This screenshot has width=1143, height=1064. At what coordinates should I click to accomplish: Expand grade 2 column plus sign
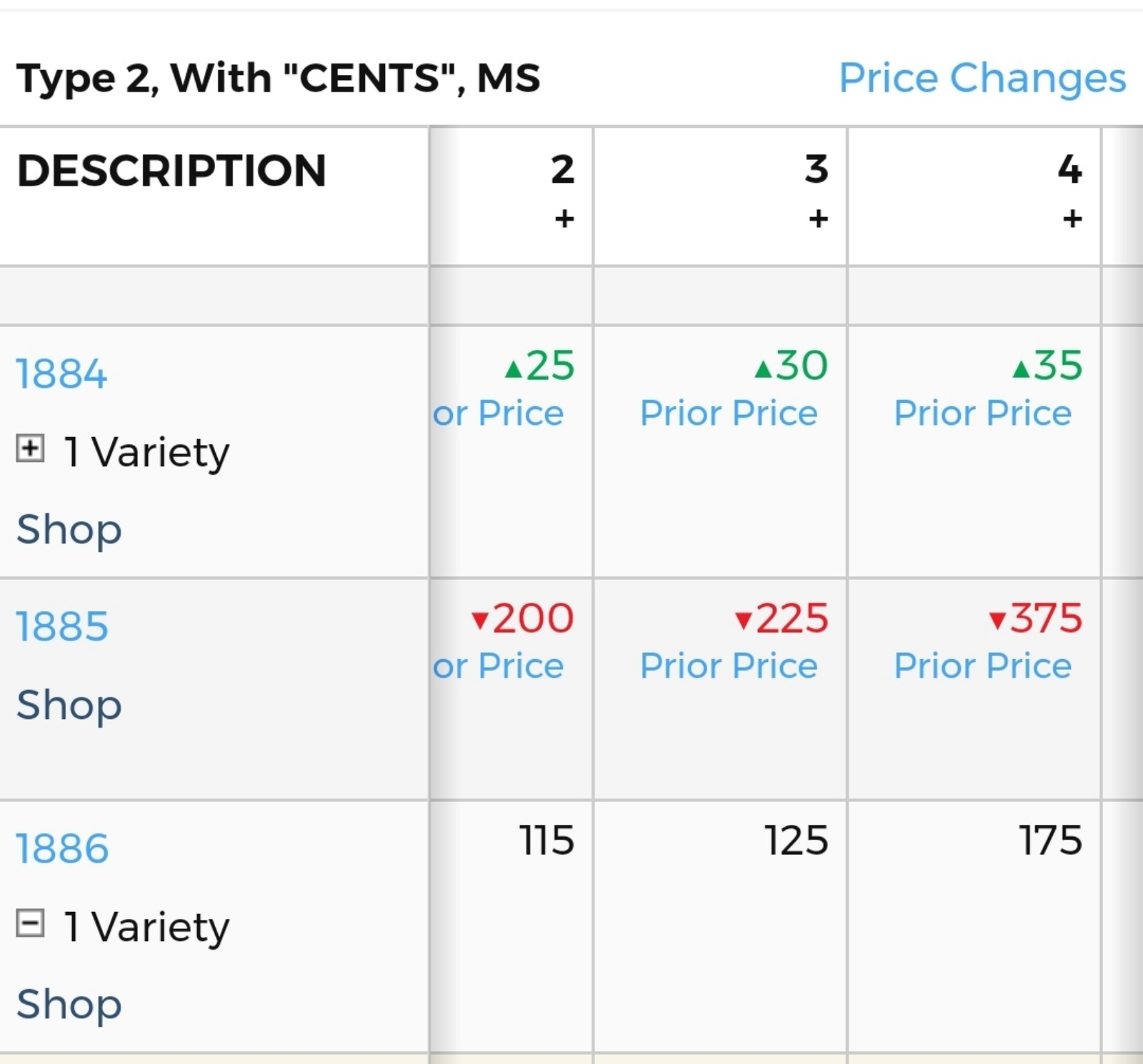(564, 218)
